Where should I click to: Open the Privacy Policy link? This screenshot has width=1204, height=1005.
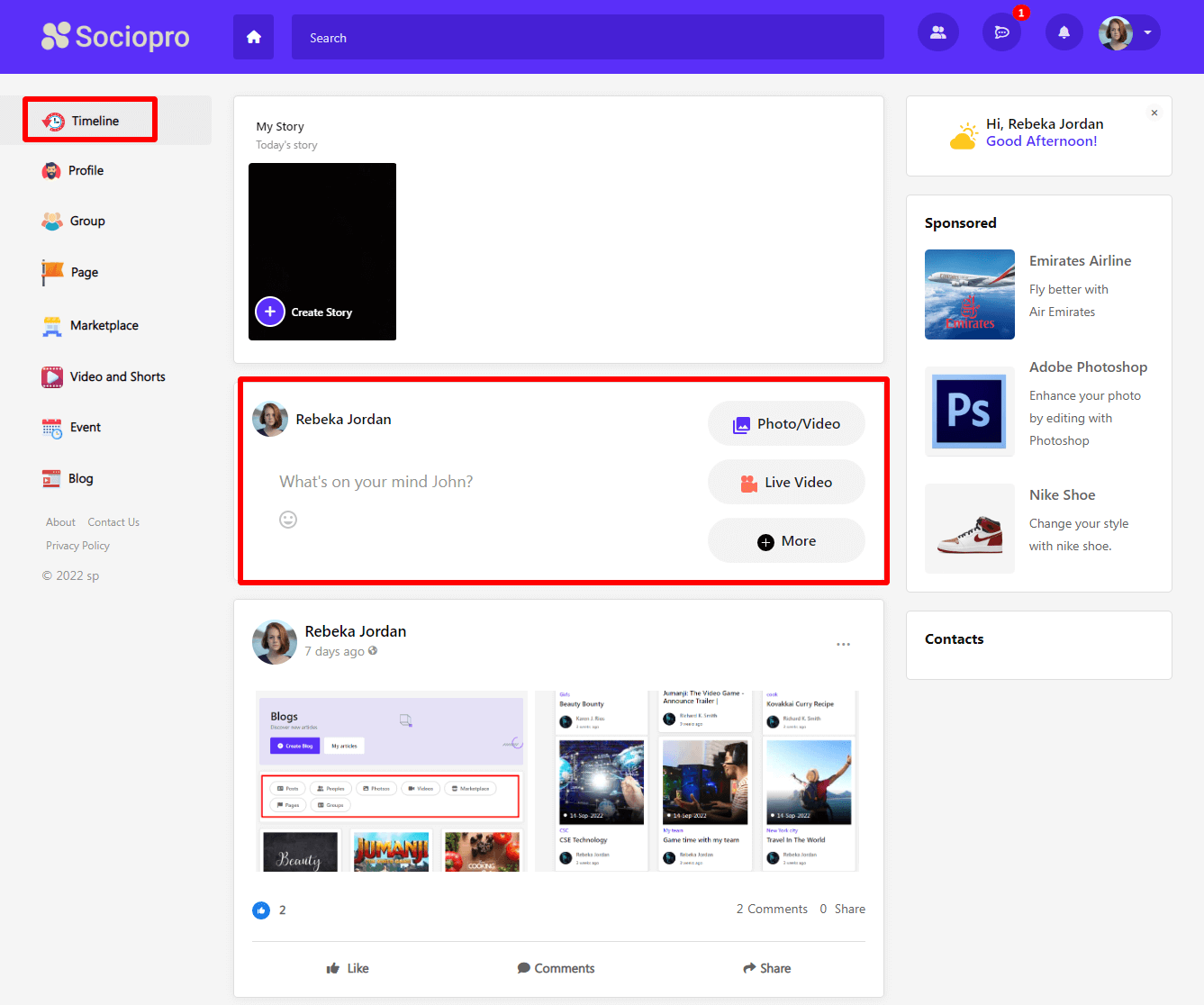(77, 546)
